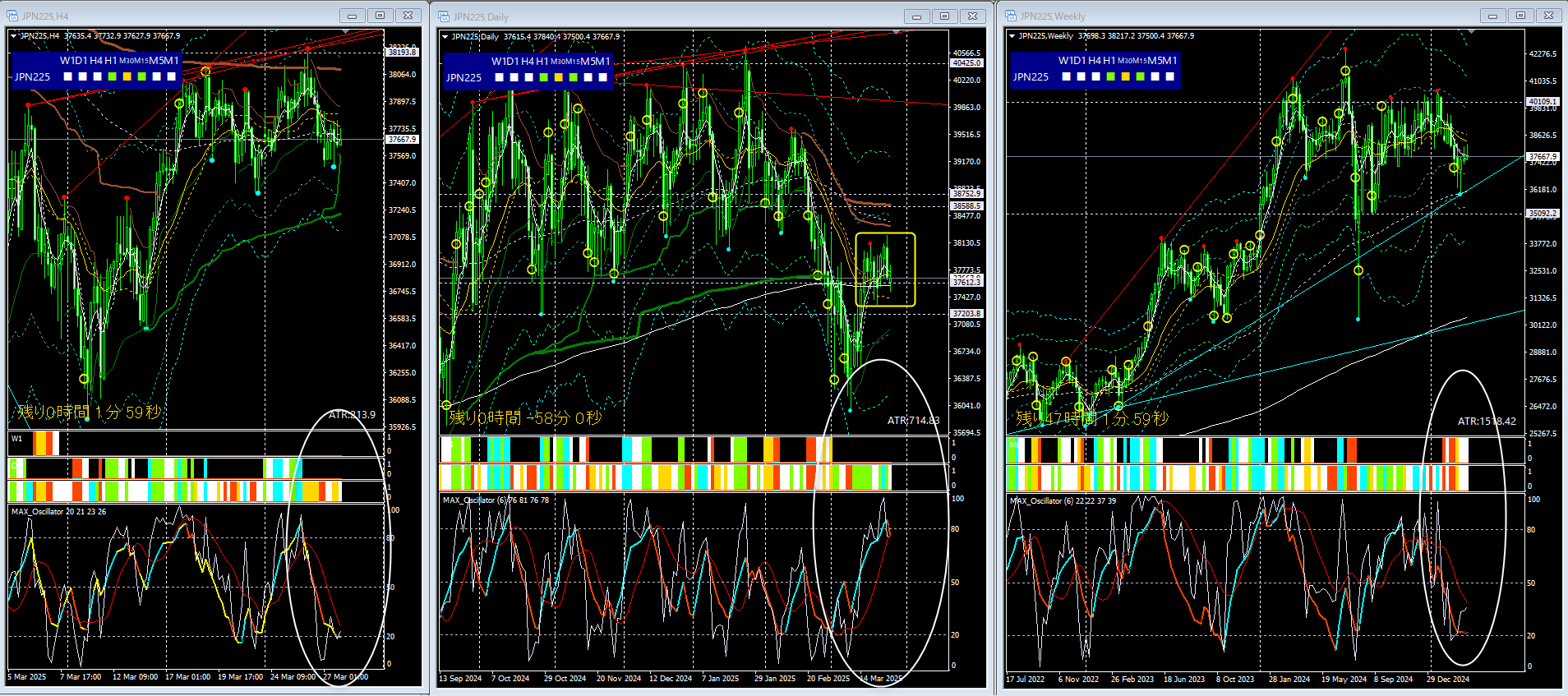Click the MAX_Oscillator (6) 22 22 37 39 label

point(1063,500)
